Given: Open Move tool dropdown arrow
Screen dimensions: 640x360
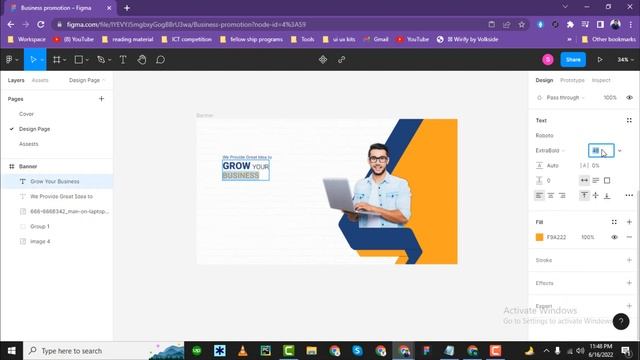Looking at the screenshot, I should (x=42, y=60).
